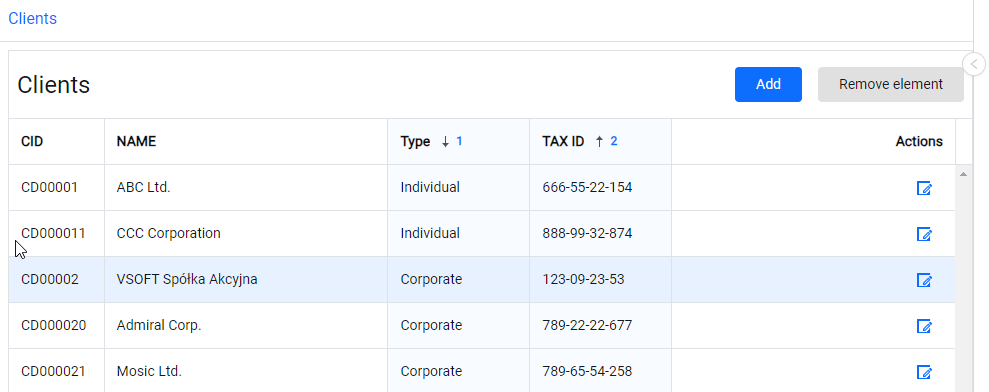Sort by the TAX ID column header
The width and height of the screenshot is (989, 392).
pos(563,141)
